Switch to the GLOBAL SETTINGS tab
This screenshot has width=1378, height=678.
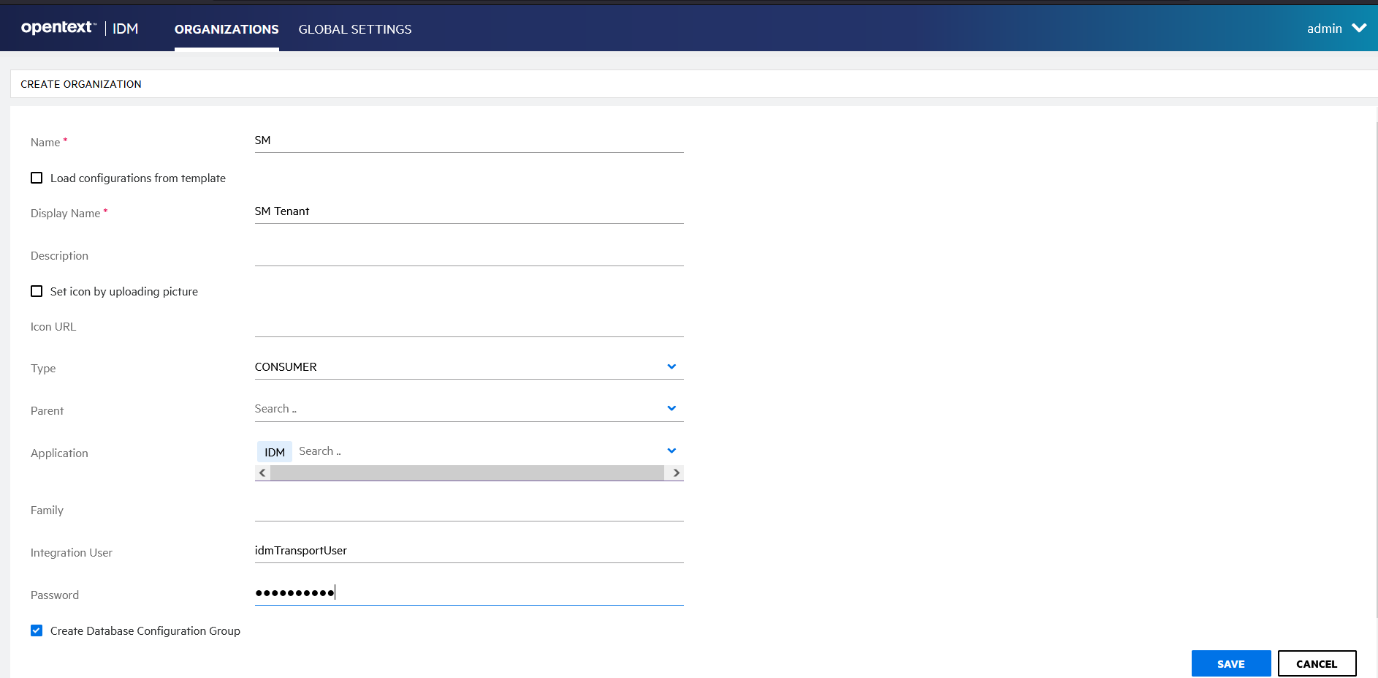(355, 29)
